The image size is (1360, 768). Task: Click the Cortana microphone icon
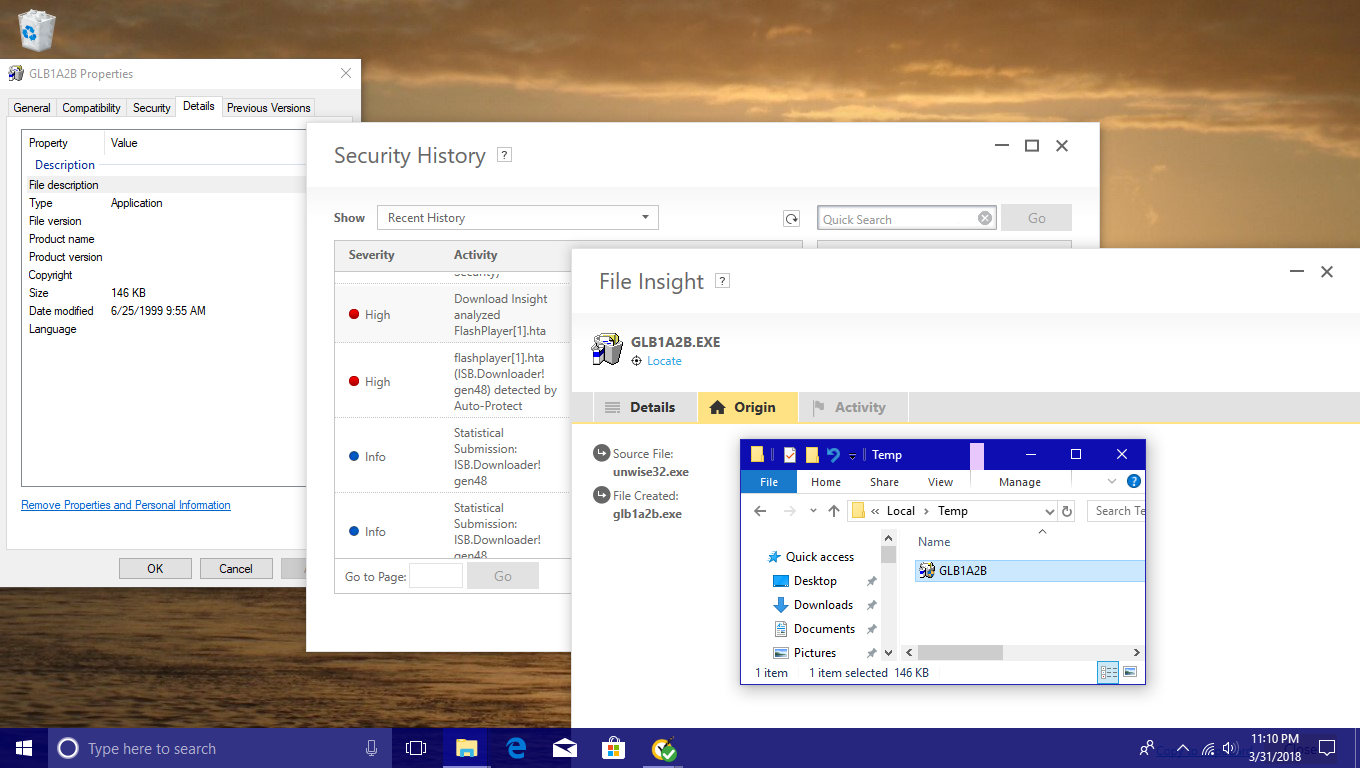tap(372, 748)
